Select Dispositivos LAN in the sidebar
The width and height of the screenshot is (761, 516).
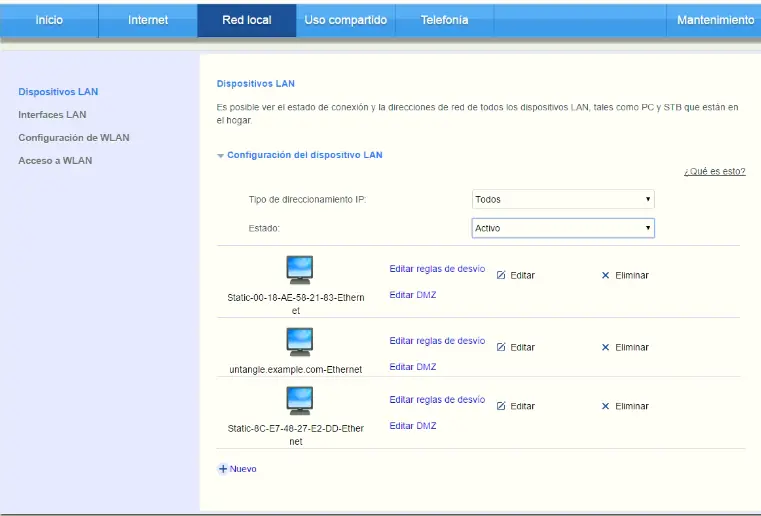tap(58, 92)
